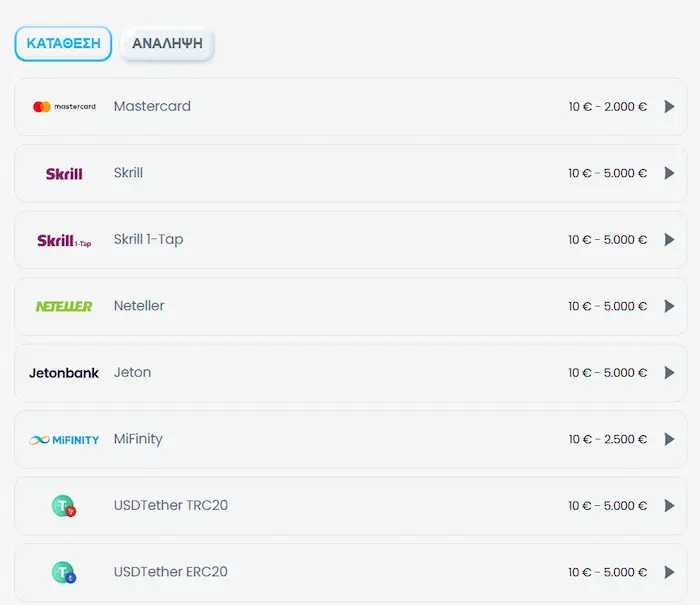Image resolution: width=700 pixels, height=605 pixels.
Task: Select the USDTether TRC20 method name
Action: [171, 506]
